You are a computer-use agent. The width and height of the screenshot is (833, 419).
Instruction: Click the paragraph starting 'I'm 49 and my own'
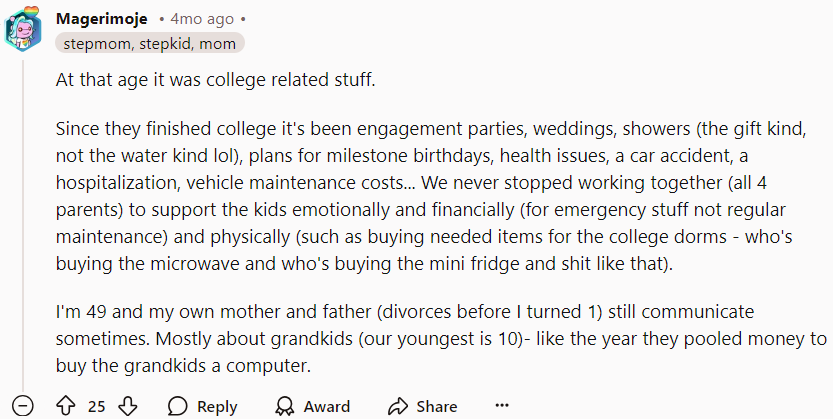click(x=441, y=338)
